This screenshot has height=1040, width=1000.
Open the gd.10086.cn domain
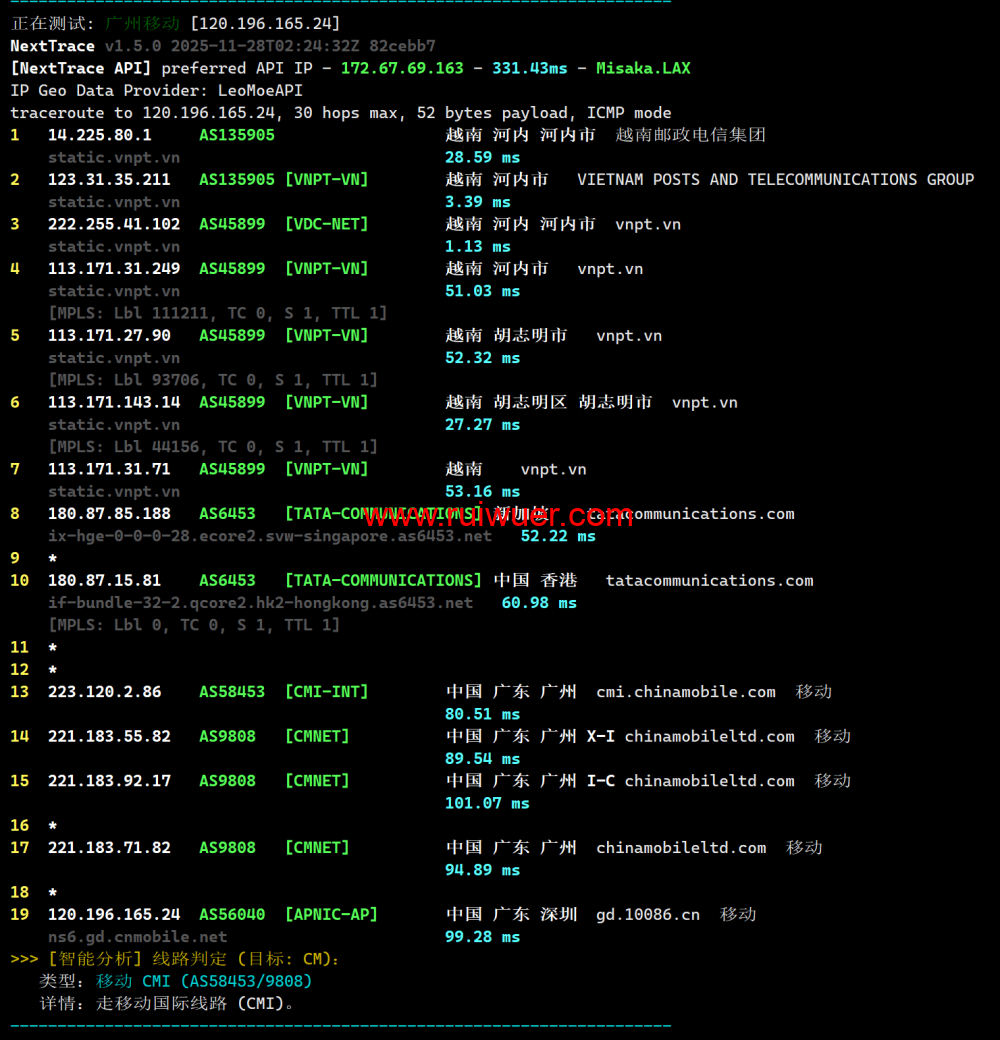pos(647,915)
